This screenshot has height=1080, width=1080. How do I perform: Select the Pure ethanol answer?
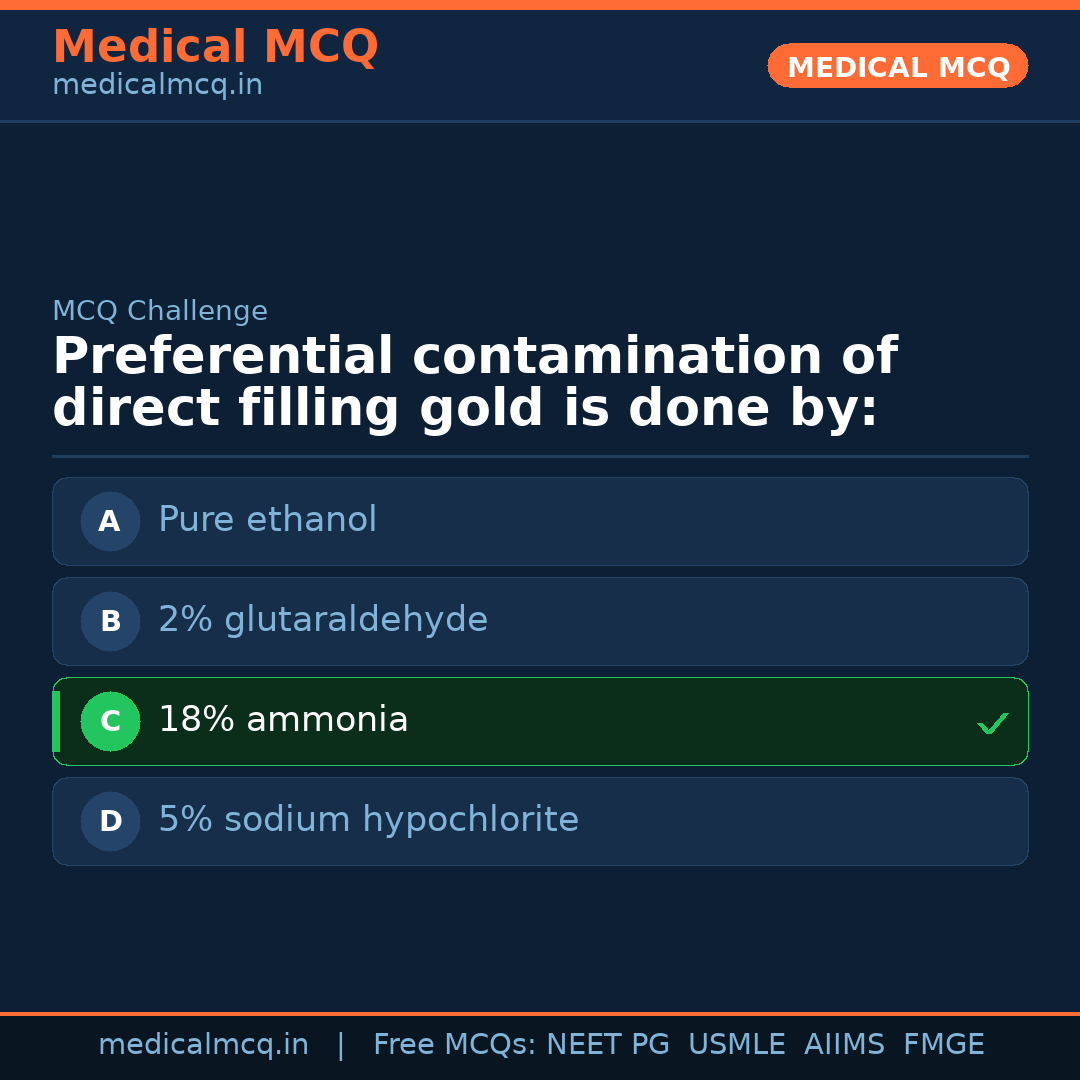268,520
